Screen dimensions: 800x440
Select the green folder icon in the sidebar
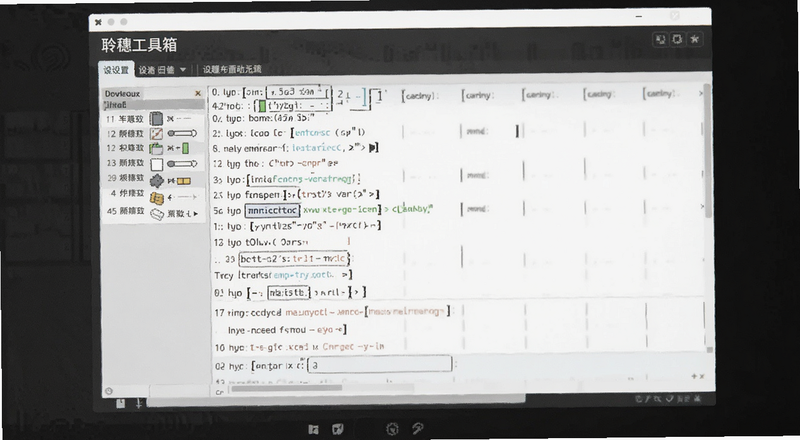coord(156,149)
